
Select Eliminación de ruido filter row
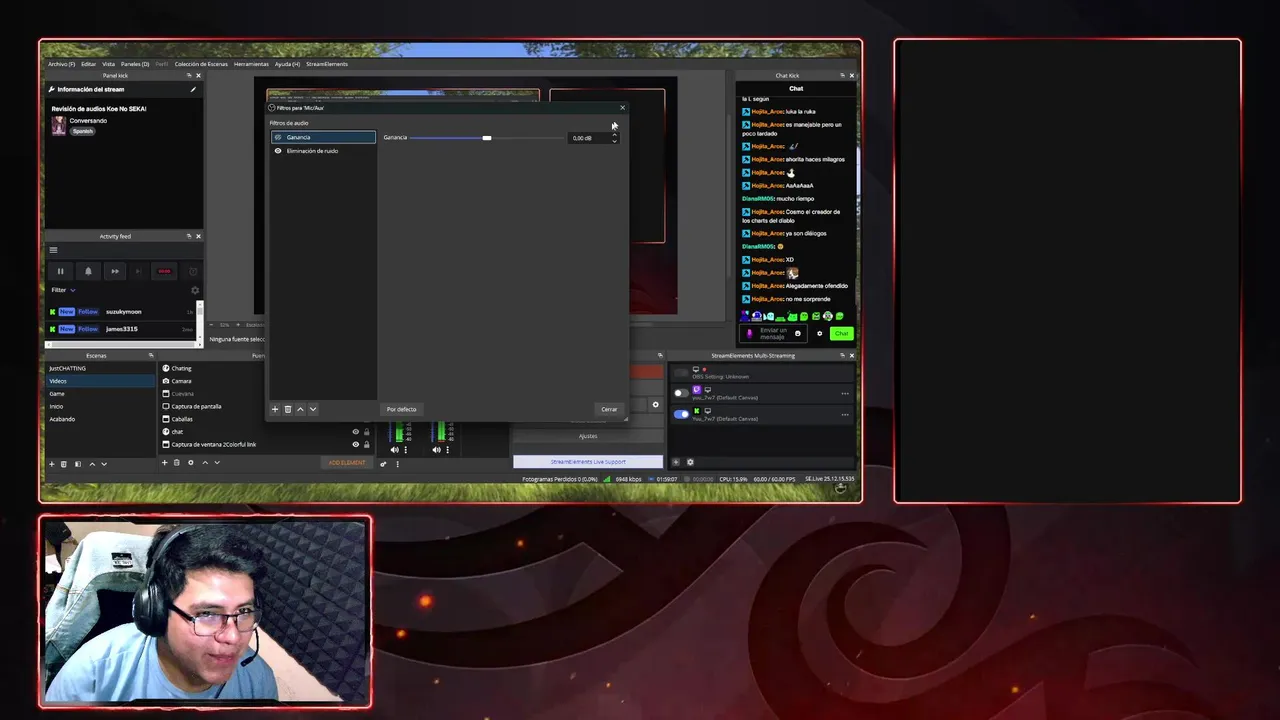coord(324,151)
